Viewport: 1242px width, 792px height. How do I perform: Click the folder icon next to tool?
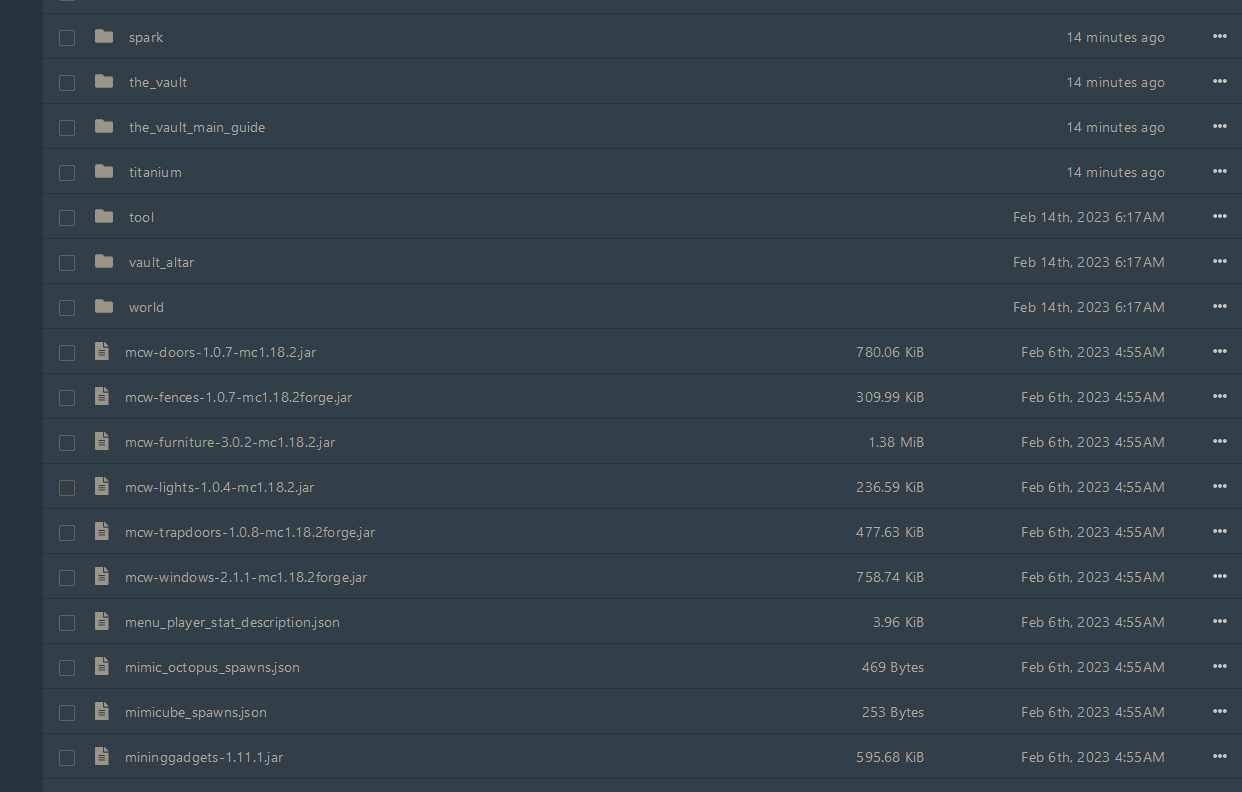(104, 216)
